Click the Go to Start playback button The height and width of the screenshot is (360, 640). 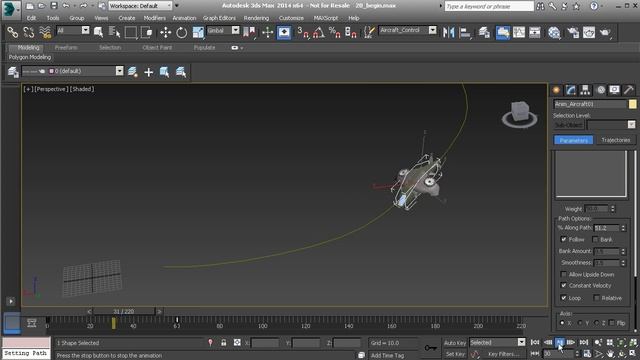tap(535, 342)
